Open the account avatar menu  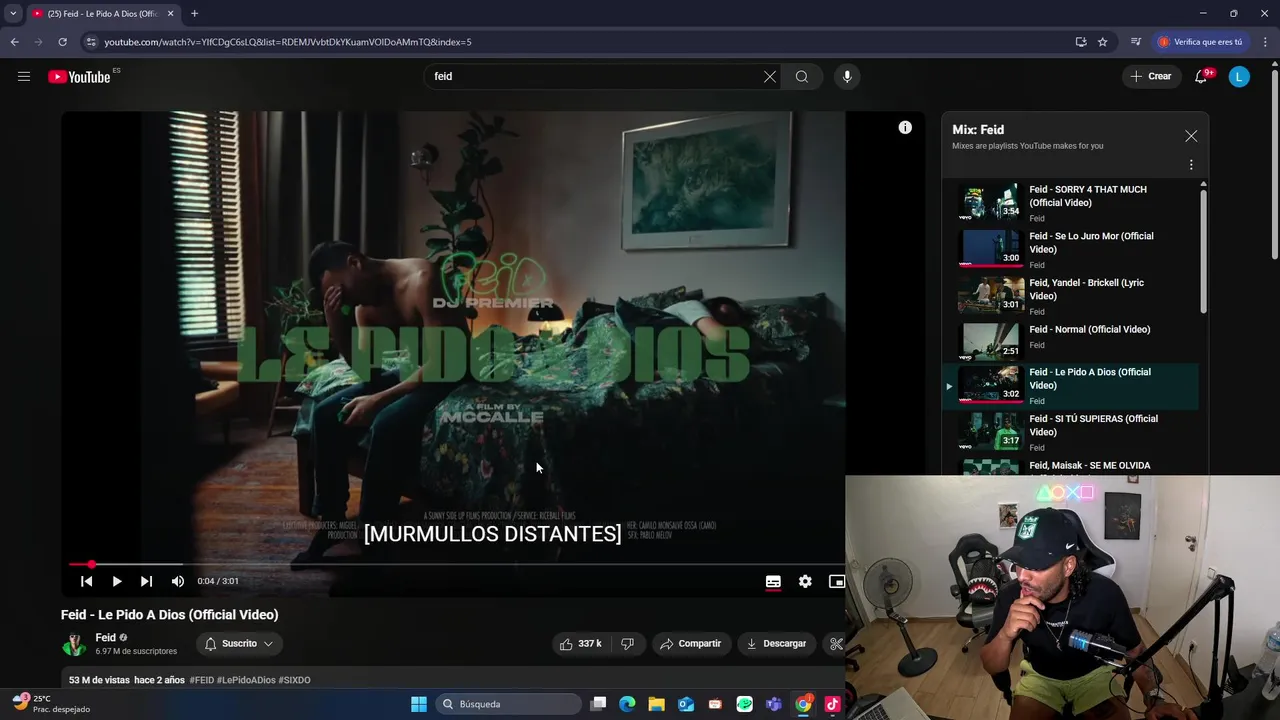tap(1239, 76)
